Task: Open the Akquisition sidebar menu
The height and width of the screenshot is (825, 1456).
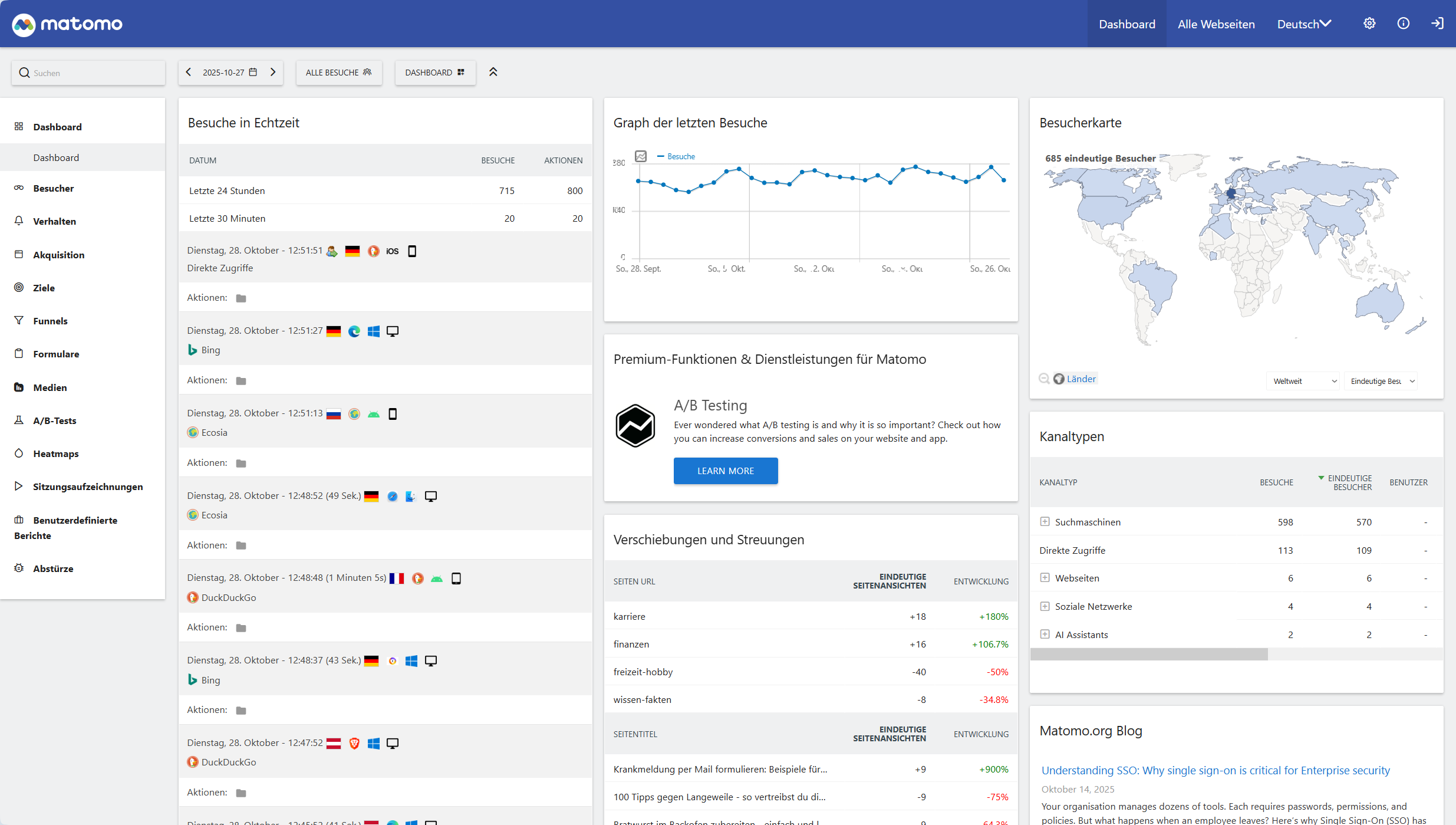Action: click(58, 255)
